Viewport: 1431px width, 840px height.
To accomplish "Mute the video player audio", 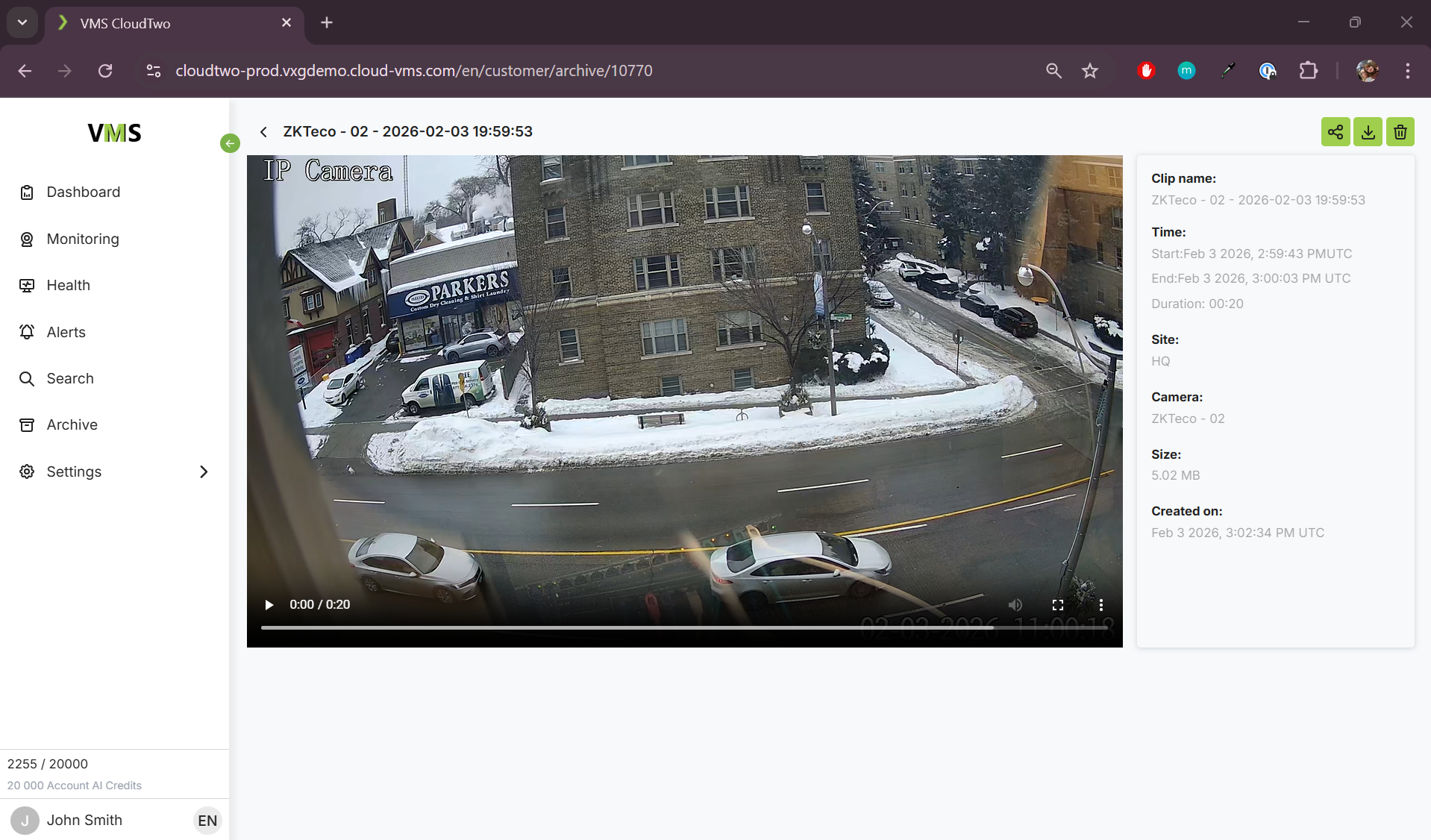I will (1015, 605).
